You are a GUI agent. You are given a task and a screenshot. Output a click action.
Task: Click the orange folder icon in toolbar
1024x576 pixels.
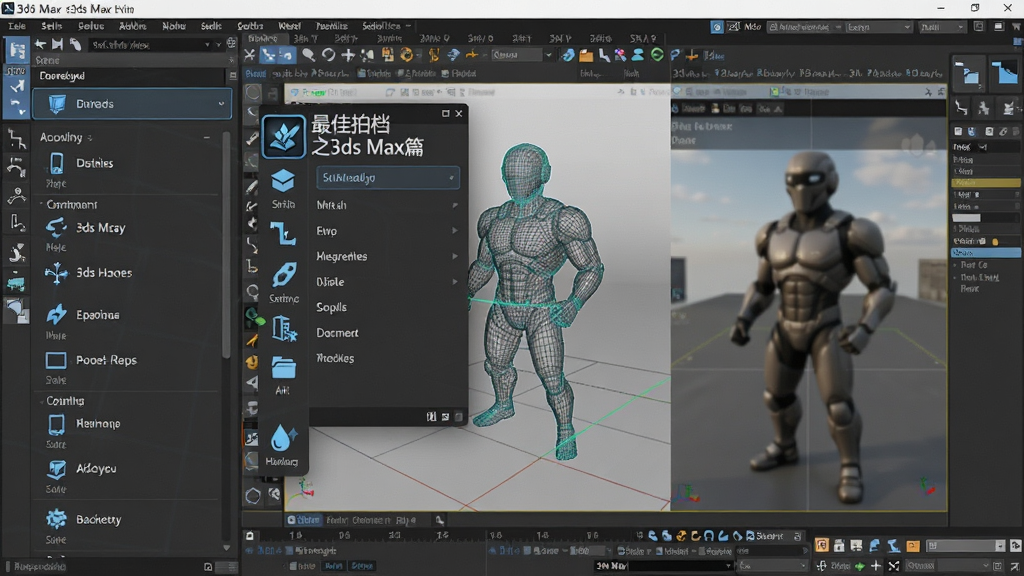point(586,56)
